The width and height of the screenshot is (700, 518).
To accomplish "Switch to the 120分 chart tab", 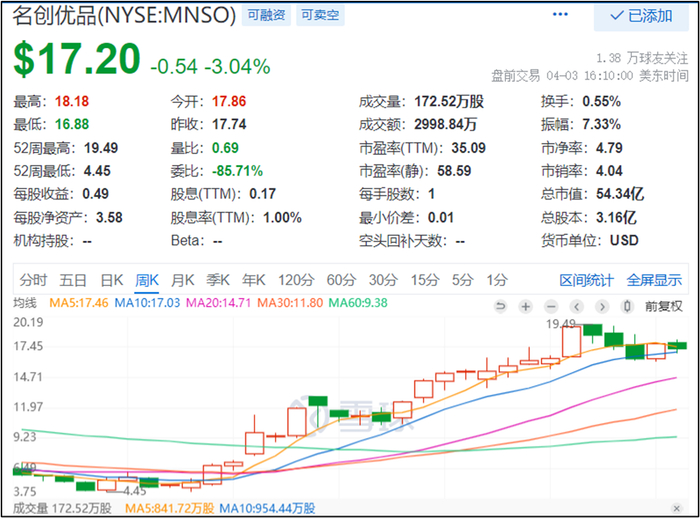I will pyautogui.click(x=296, y=280).
